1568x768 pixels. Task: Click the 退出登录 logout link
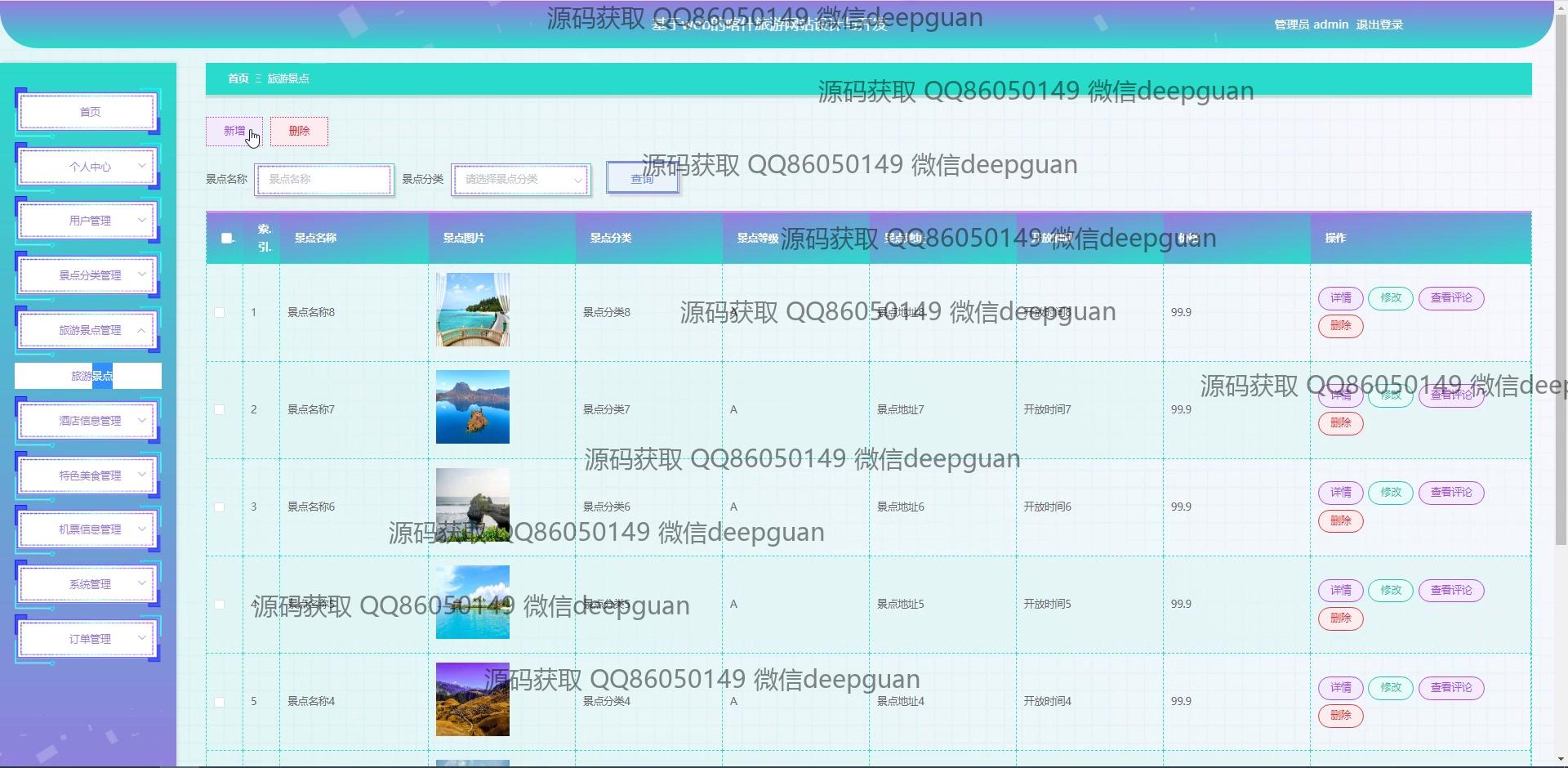click(1379, 25)
